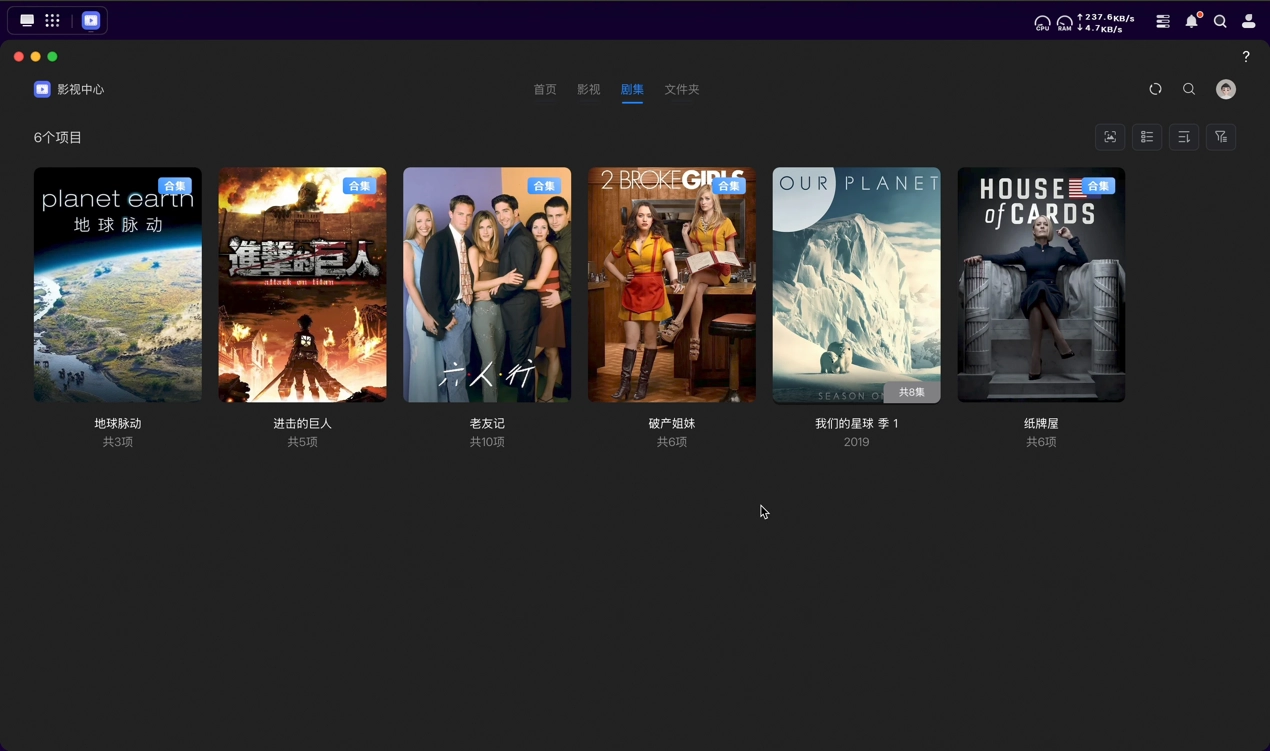Viewport: 1270px width, 751px height.
Task: Open the 进击的巨人 poster
Action: click(302, 285)
